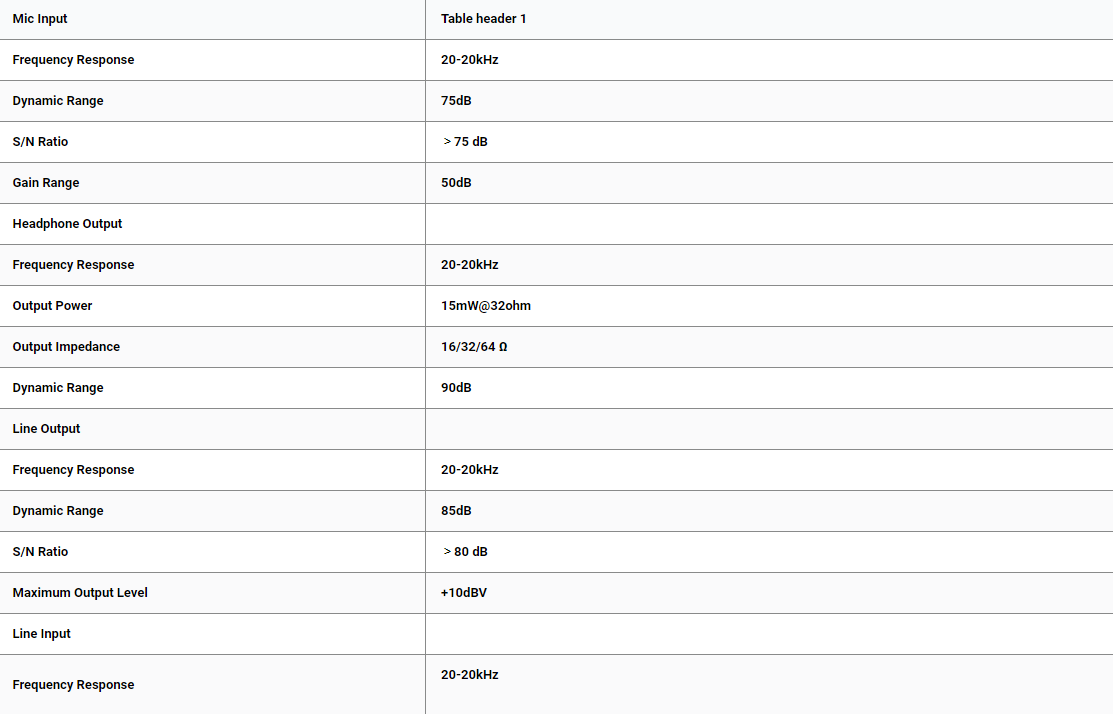1113x714 pixels.
Task: Click the Line Input section label
Action: tap(42, 634)
